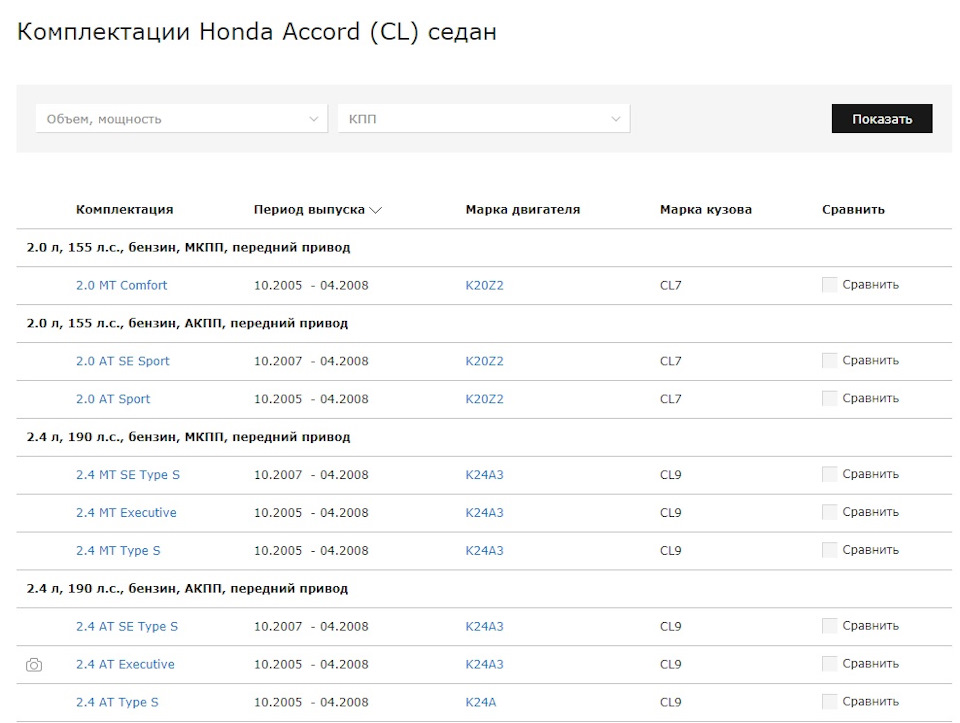The width and height of the screenshot is (960, 723).
Task: Click K20Z2 engine link in 2.0 AT Sport row
Action: pos(484,399)
